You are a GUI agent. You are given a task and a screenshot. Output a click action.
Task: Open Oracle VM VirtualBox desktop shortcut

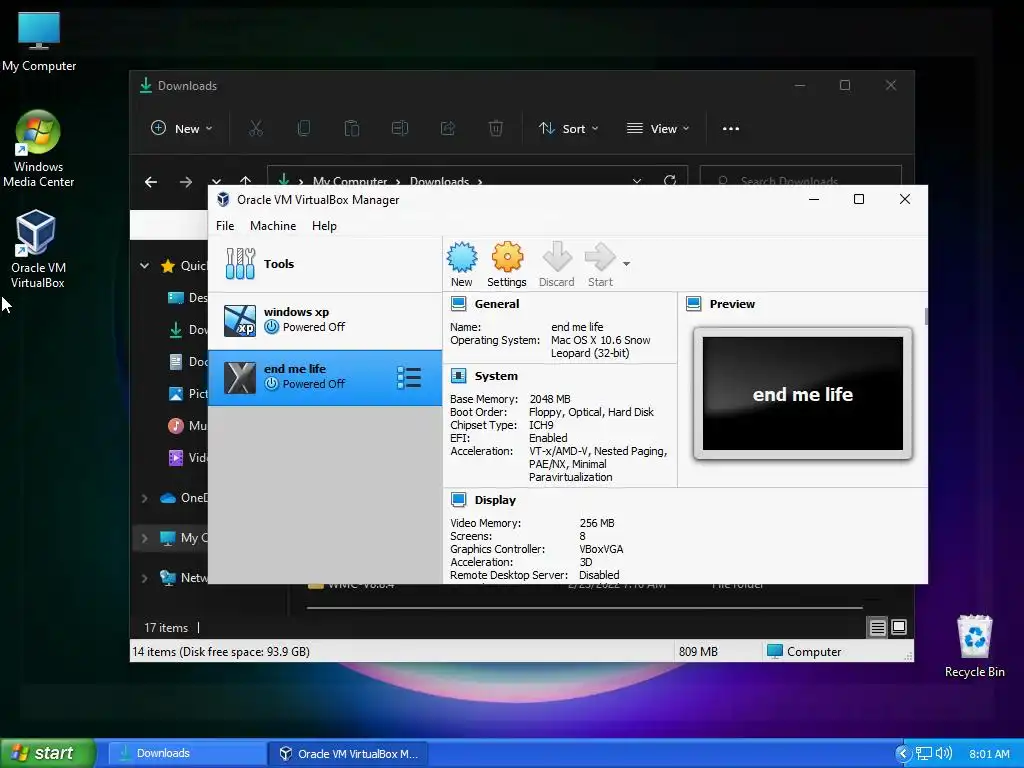coord(37,249)
